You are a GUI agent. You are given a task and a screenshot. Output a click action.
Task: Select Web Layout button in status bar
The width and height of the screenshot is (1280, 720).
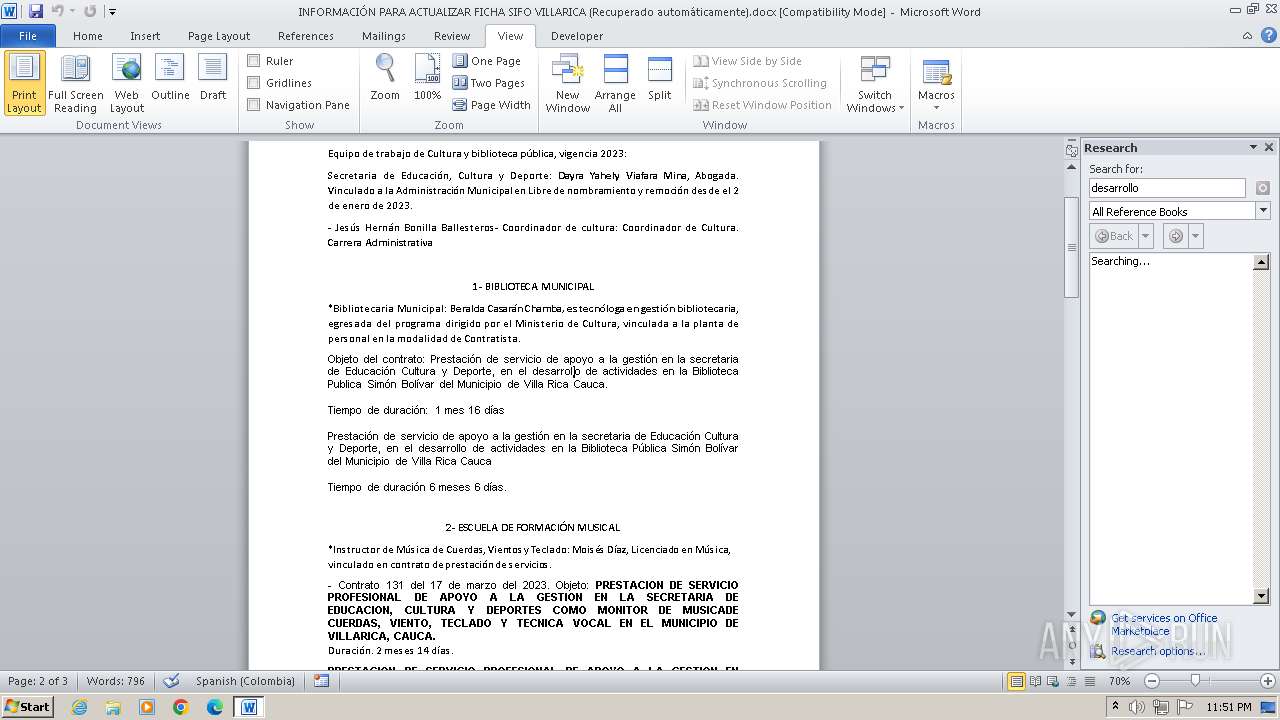coord(1051,681)
